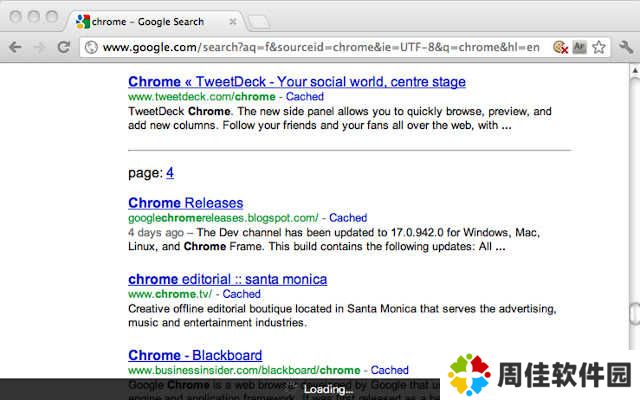Open a new tab
The image size is (640, 400).
(259, 22)
